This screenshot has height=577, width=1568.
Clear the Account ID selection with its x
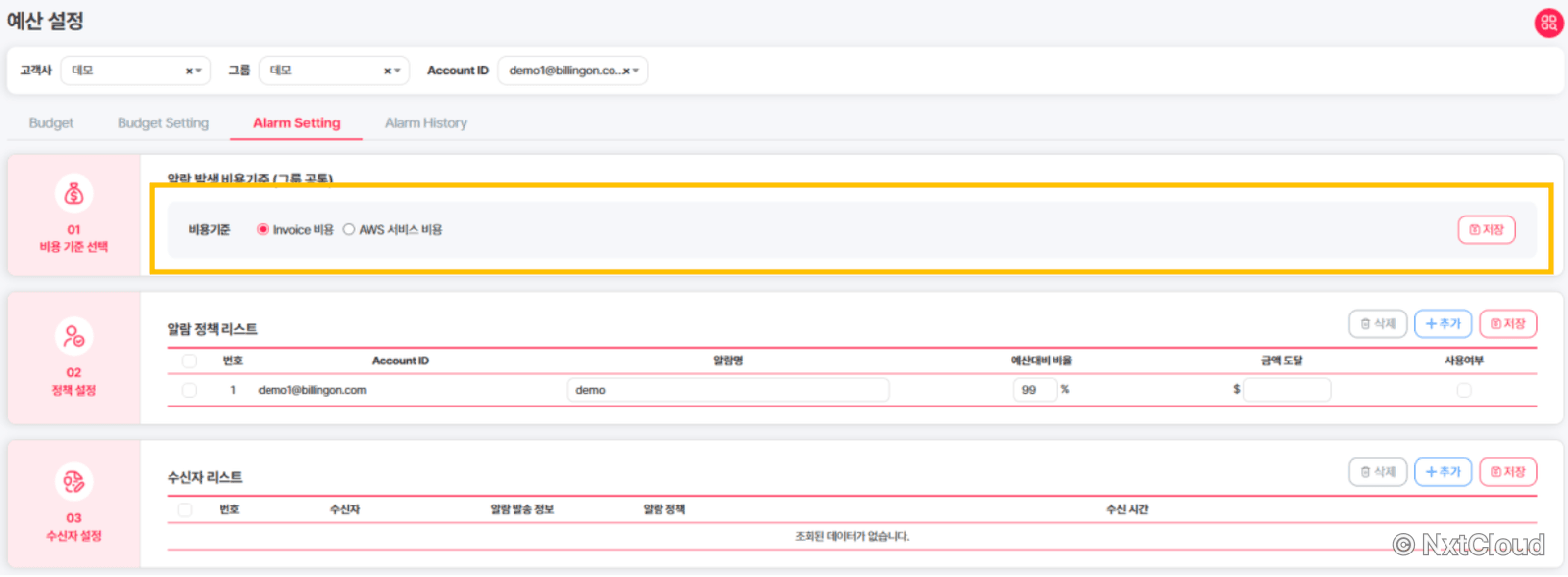[626, 71]
